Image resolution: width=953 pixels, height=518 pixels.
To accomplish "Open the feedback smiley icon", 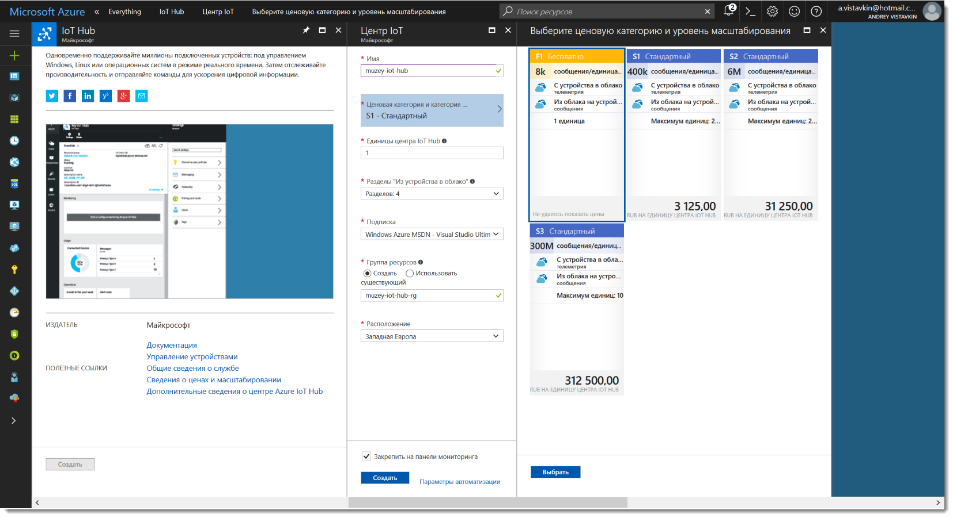I will pos(794,11).
